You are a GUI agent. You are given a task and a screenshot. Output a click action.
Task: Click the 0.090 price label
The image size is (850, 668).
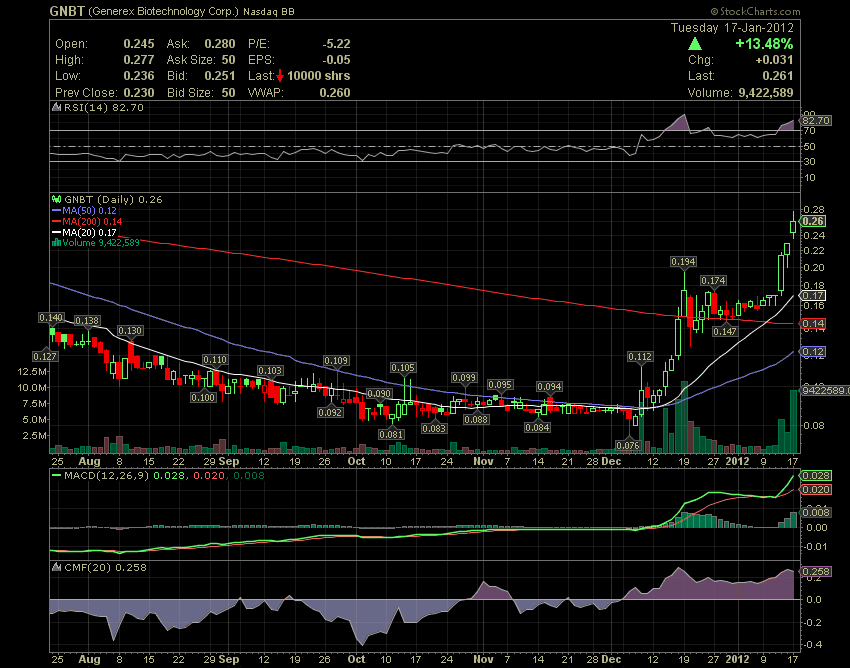coord(379,394)
